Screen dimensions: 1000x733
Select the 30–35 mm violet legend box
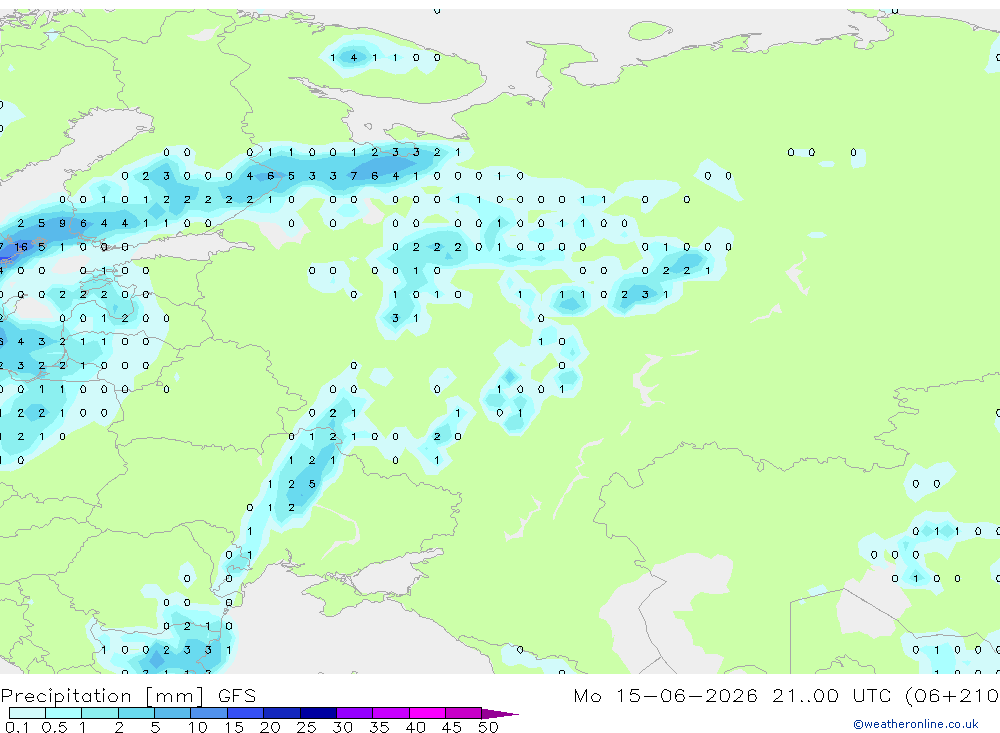[355, 713]
